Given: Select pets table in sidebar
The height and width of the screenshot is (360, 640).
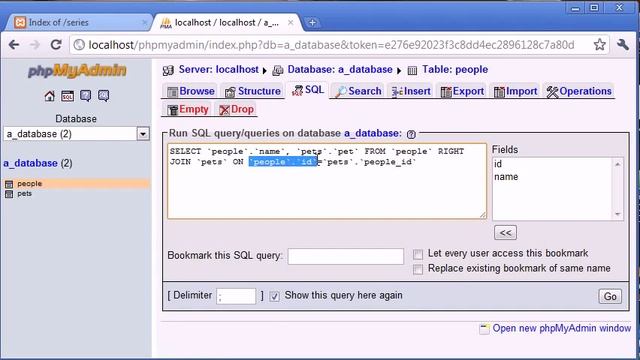Looking at the screenshot, I should pos(24,193).
